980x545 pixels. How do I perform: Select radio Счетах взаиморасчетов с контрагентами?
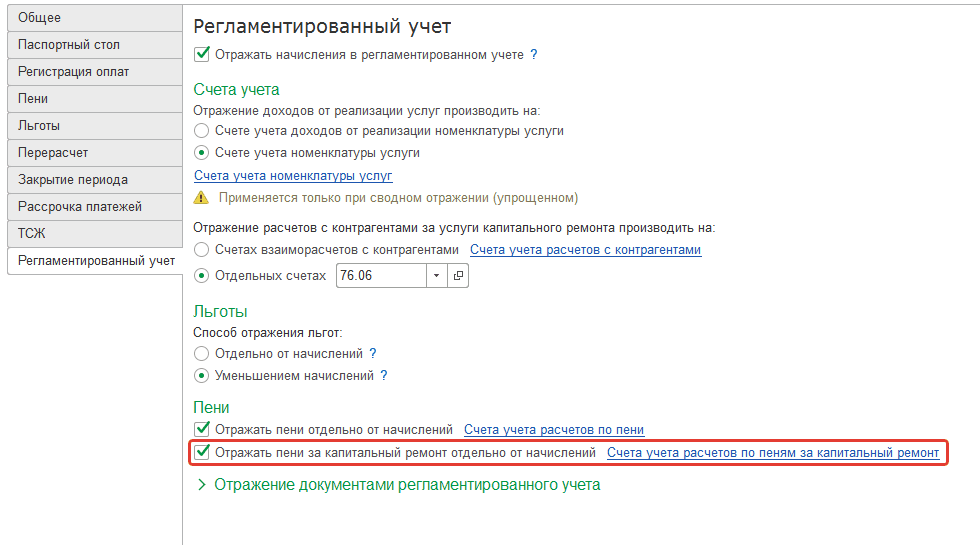[x=201, y=249]
